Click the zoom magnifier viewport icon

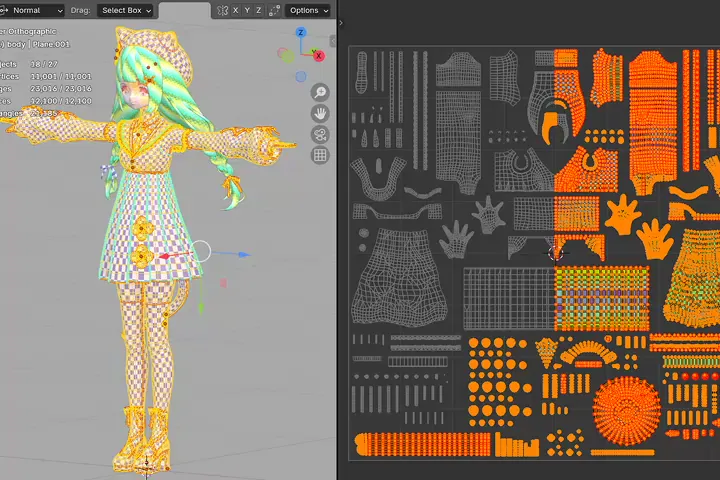[x=320, y=91]
